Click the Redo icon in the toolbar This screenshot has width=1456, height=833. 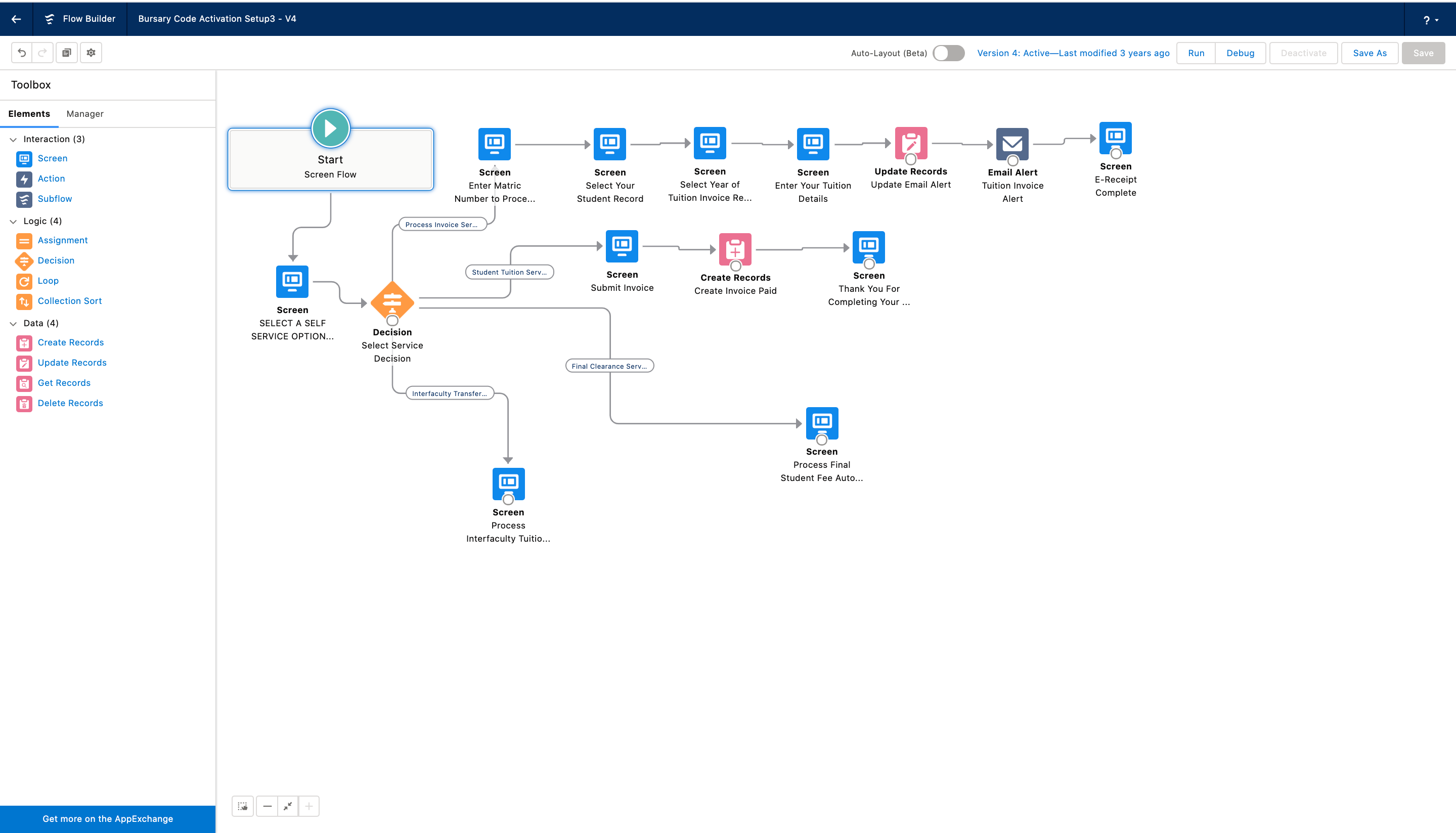click(42, 53)
